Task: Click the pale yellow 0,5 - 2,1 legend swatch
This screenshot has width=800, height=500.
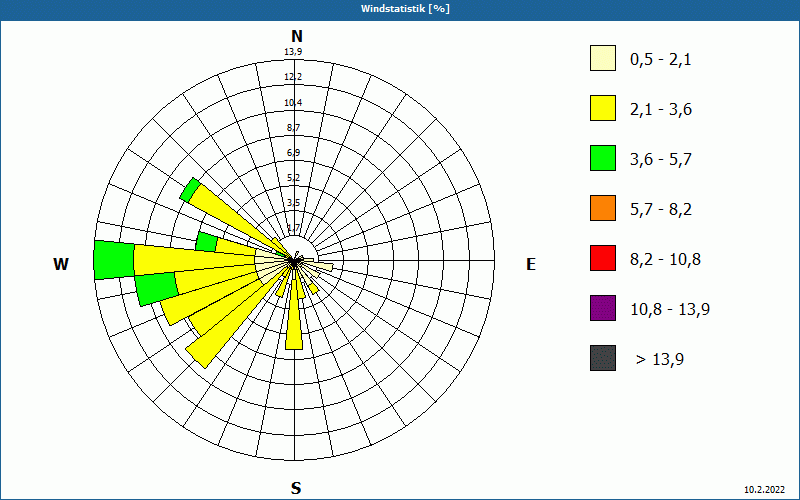Action: click(603, 58)
